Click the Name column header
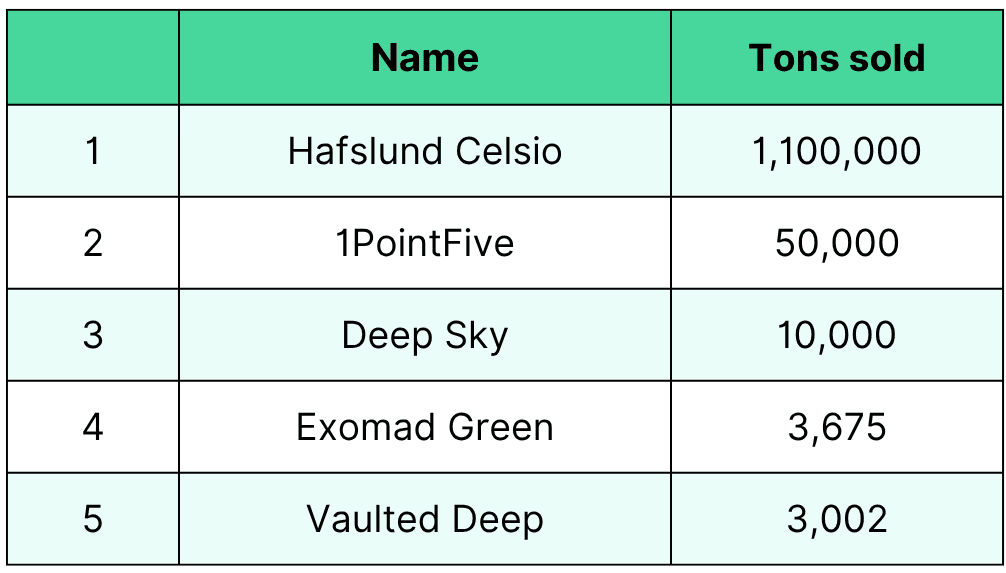 [425, 58]
